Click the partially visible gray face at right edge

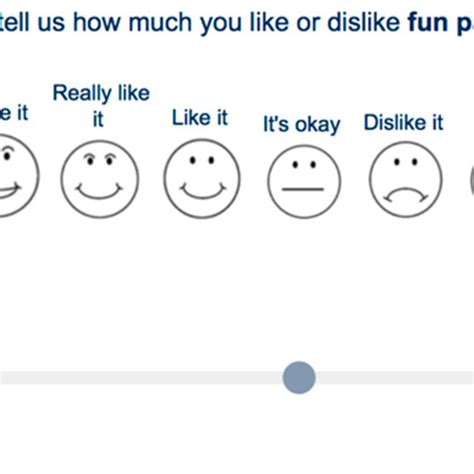(x=472, y=180)
